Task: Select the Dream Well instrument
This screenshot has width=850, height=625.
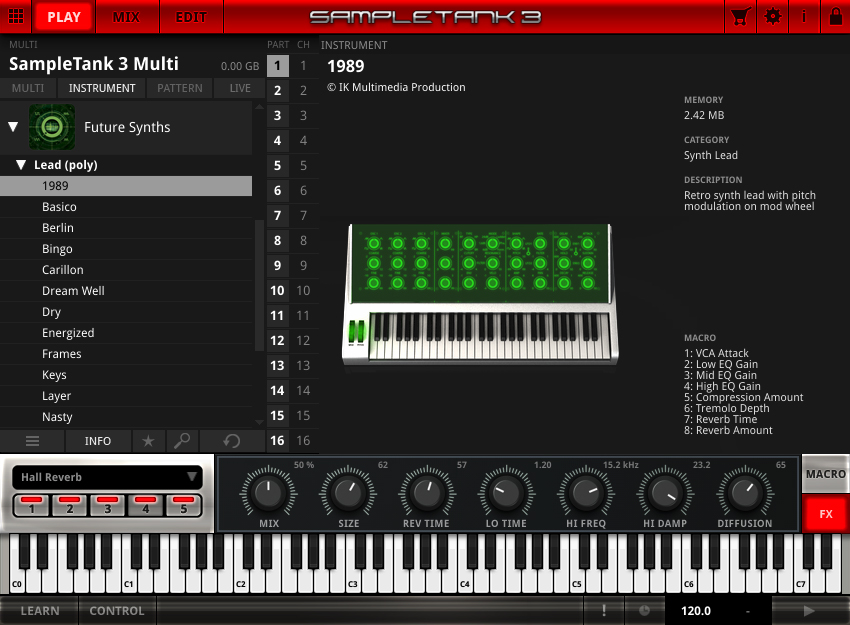Action: (x=126, y=291)
